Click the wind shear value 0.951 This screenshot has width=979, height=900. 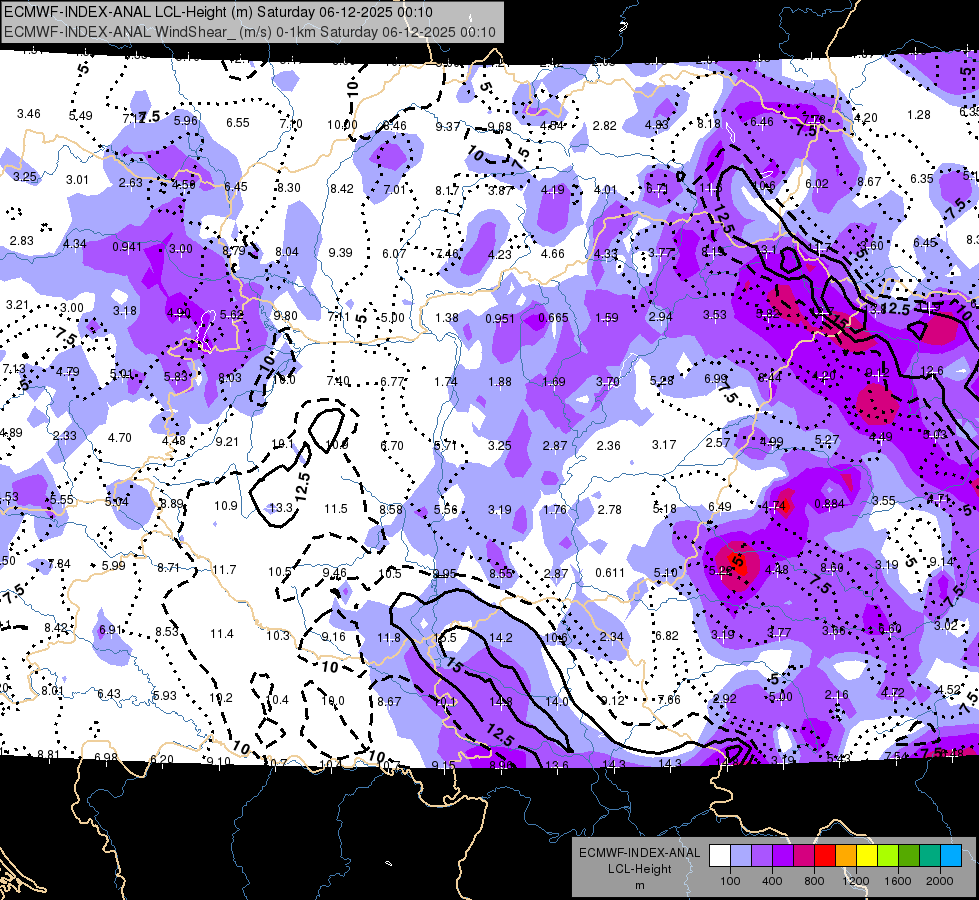click(x=500, y=319)
